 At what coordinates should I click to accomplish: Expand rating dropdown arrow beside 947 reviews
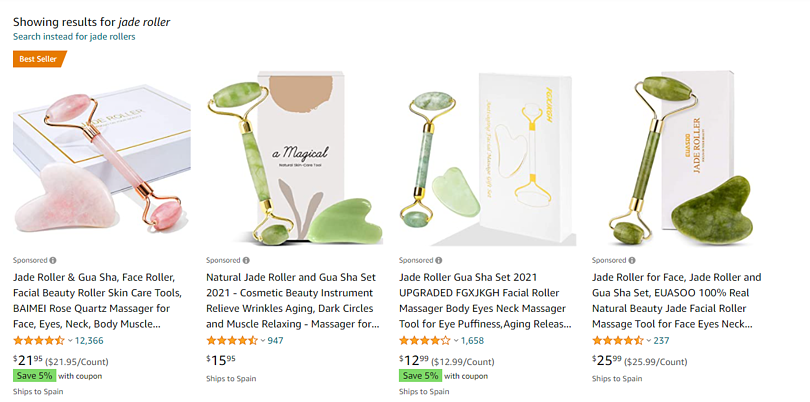263,341
